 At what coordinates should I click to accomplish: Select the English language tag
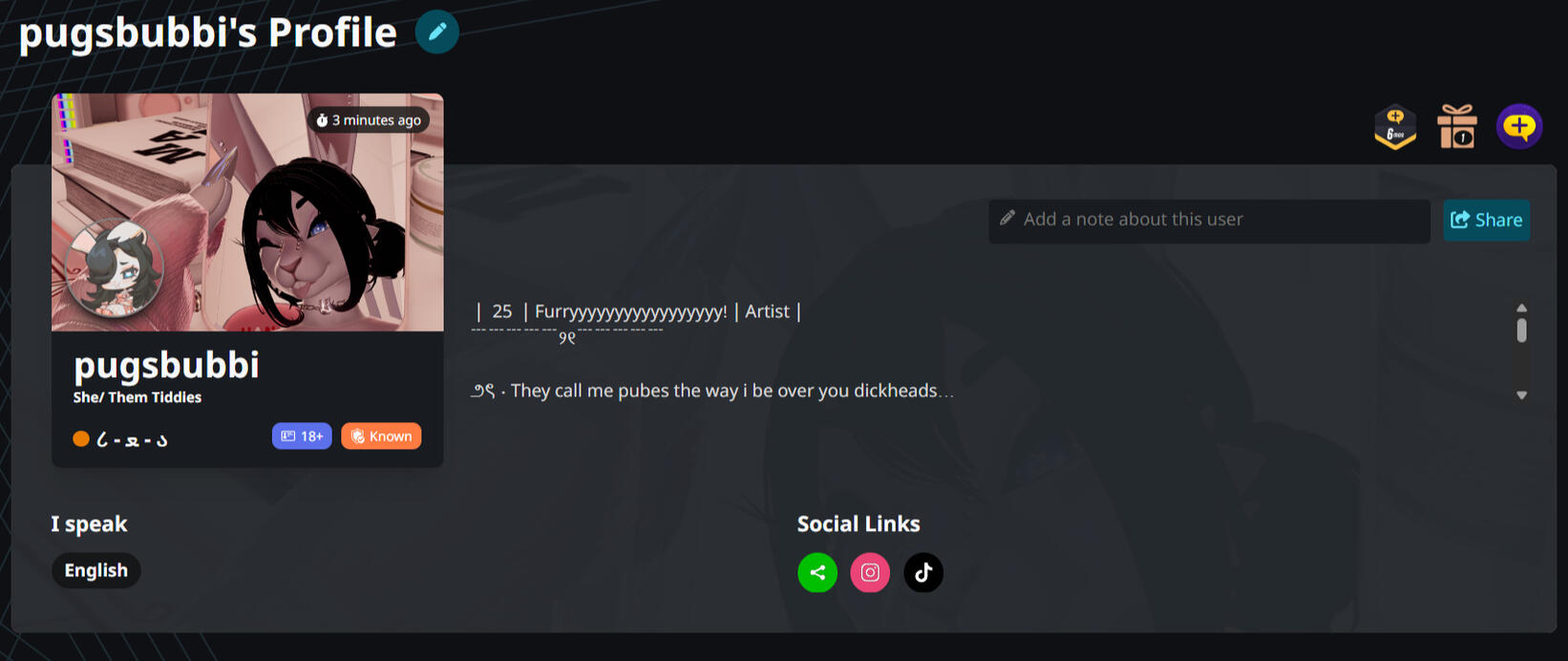click(95, 570)
